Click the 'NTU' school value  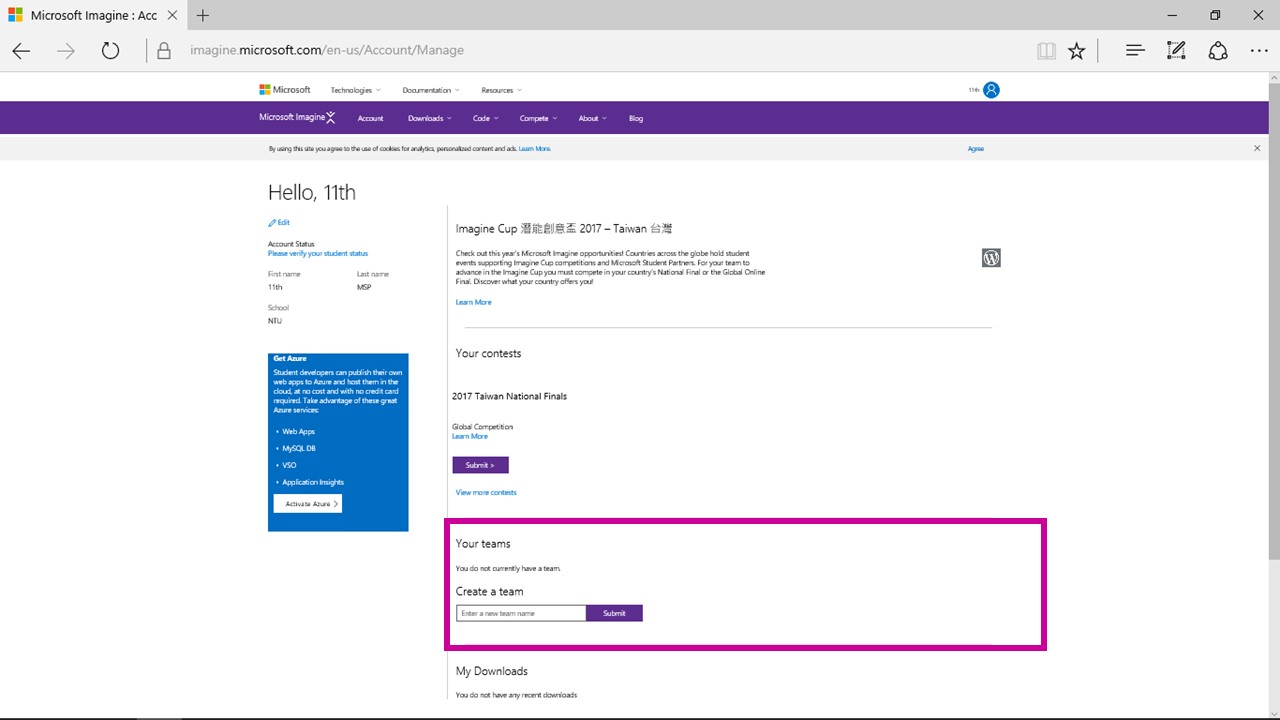[x=275, y=321]
